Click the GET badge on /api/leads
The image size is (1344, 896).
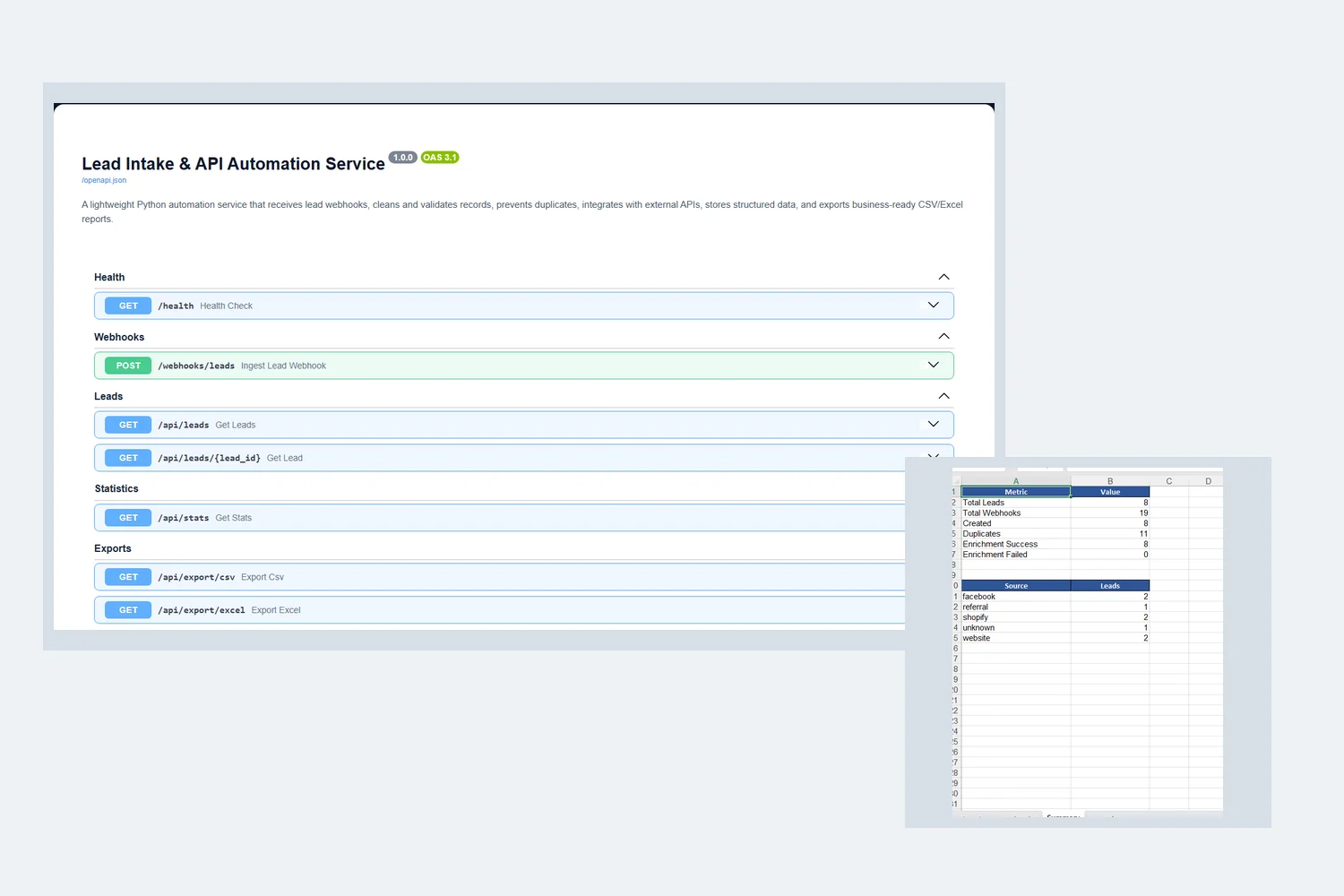click(128, 425)
